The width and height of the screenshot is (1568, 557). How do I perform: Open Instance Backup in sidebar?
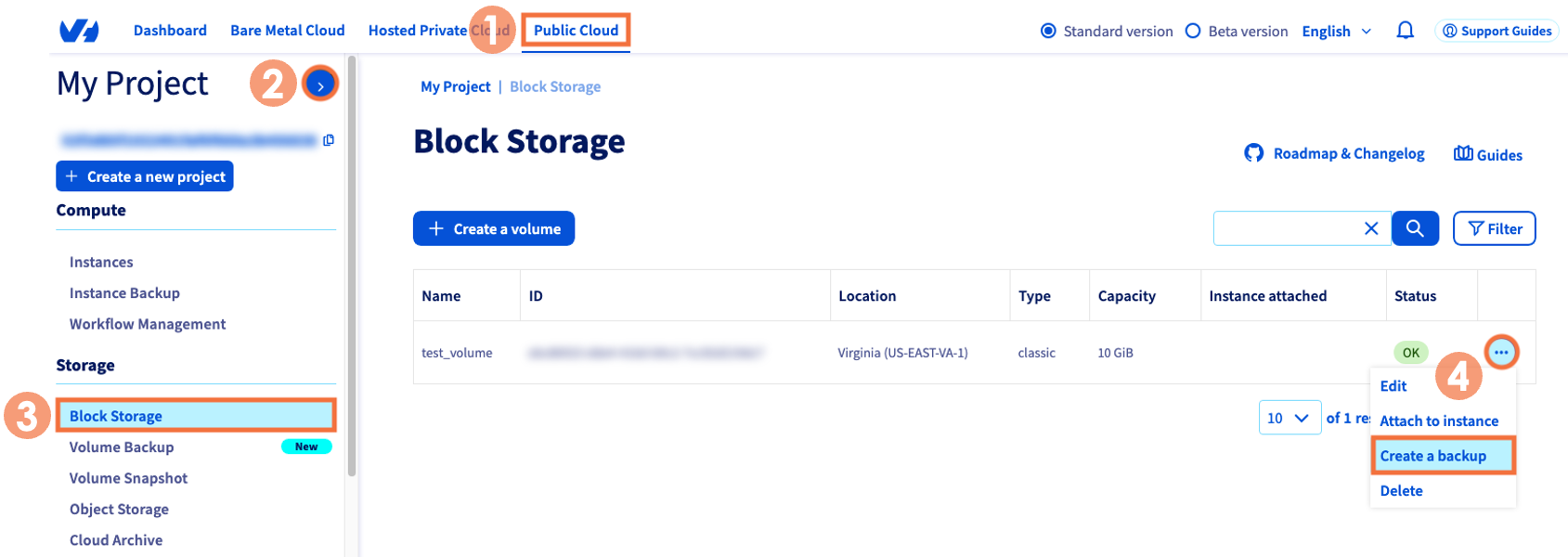pyautogui.click(x=124, y=293)
